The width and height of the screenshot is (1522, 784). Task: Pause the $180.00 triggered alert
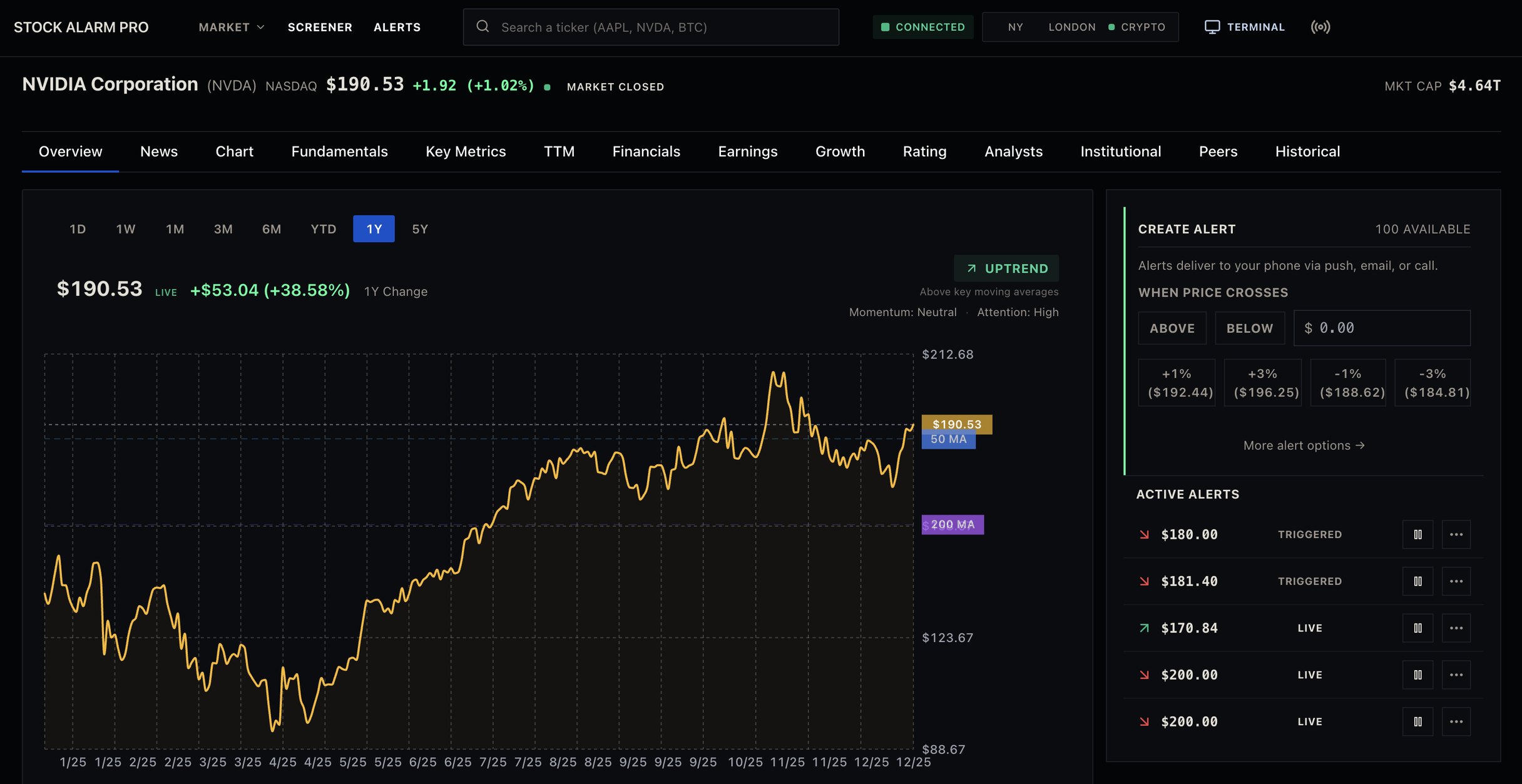coord(1417,534)
